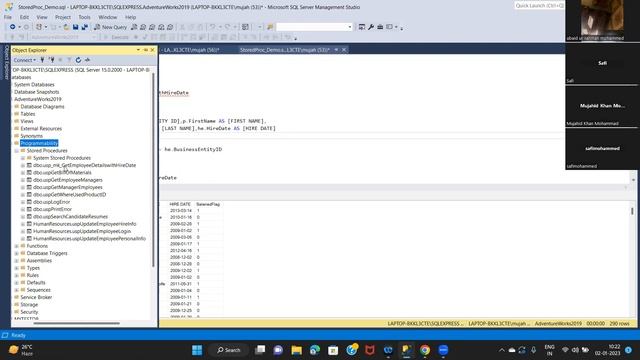
Task: Select the Tables folder in Object Explorer
Action: click(28, 114)
